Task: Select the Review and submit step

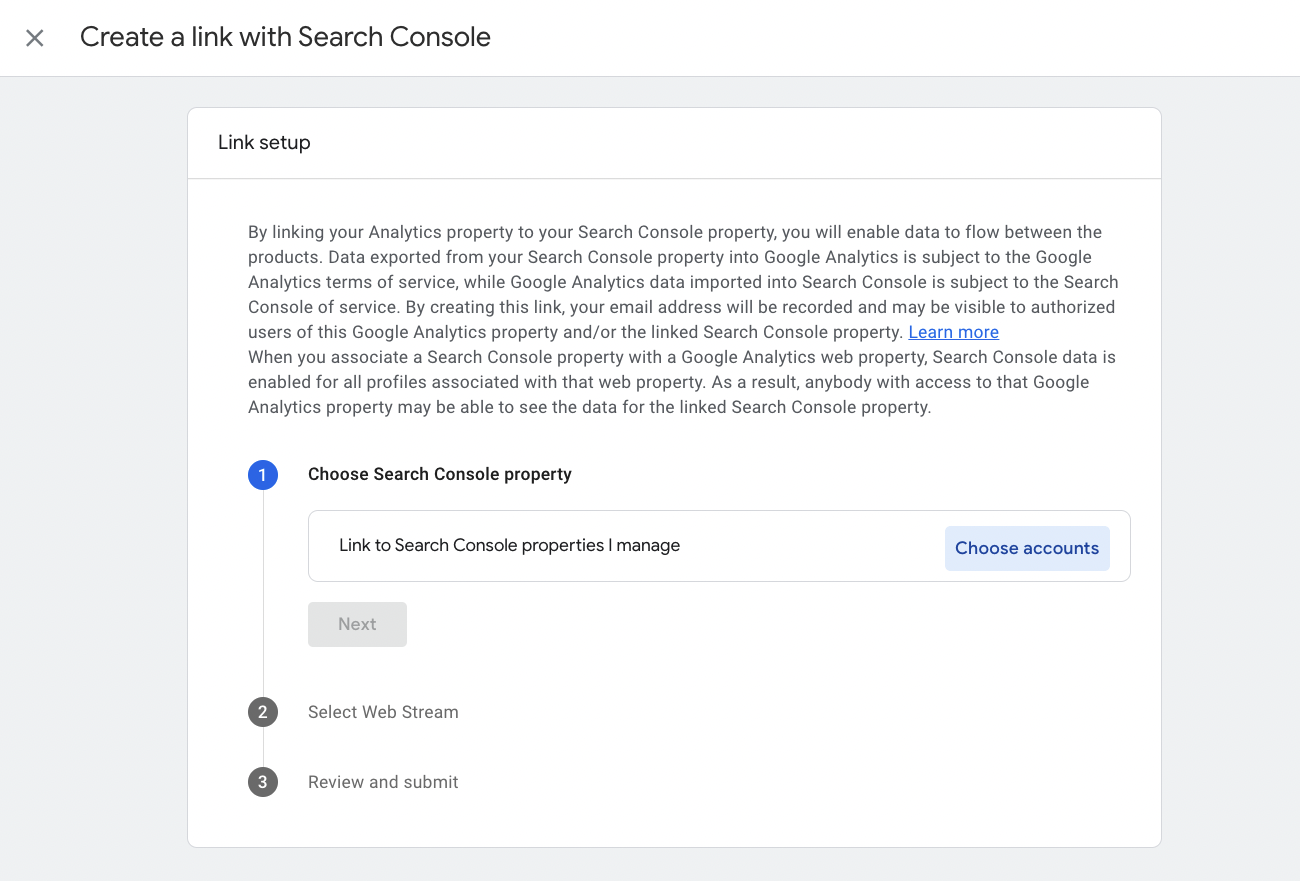Action: pos(383,782)
